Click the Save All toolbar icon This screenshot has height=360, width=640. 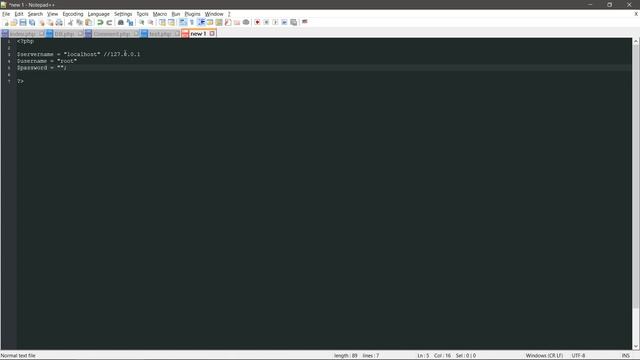pyautogui.click(x=32, y=22)
